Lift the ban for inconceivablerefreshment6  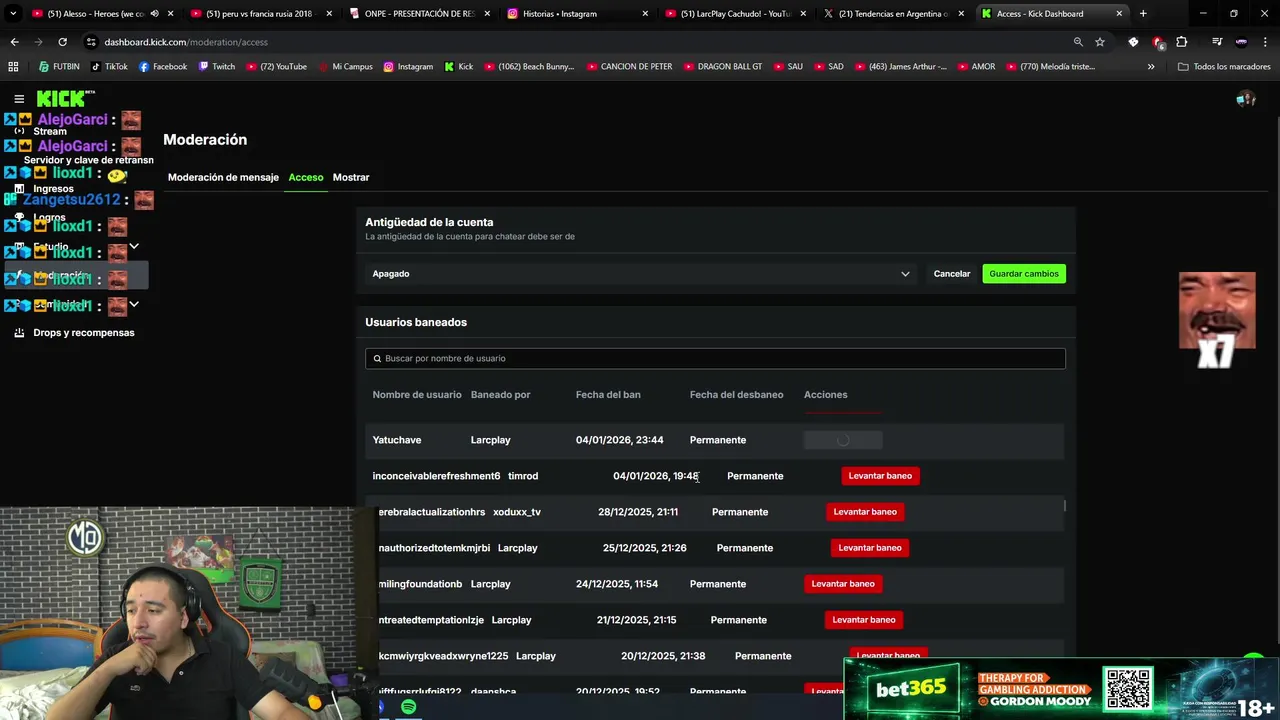pyautogui.click(x=880, y=476)
